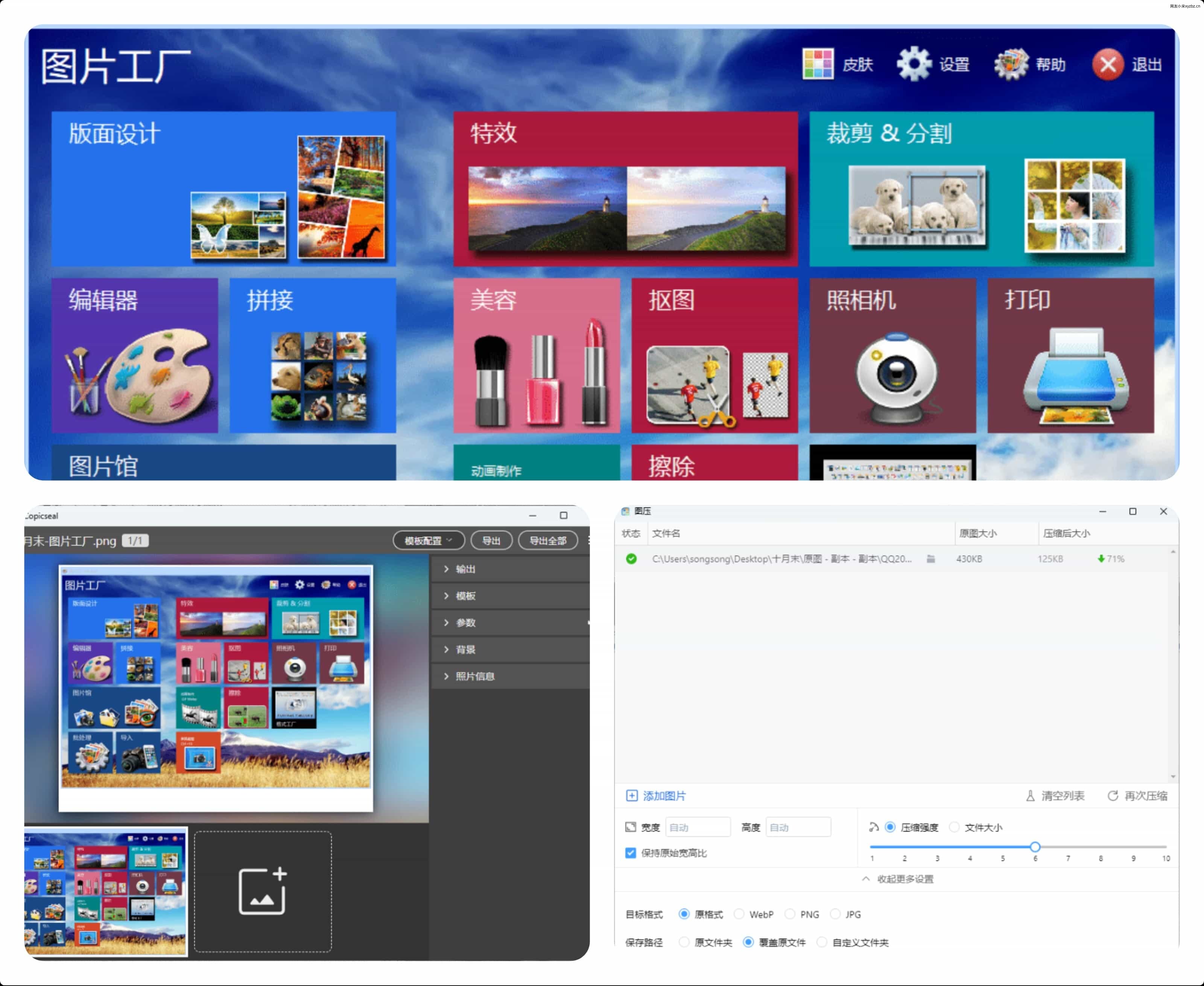Open the 帮助 help icon

click(x=1011, y=64)
